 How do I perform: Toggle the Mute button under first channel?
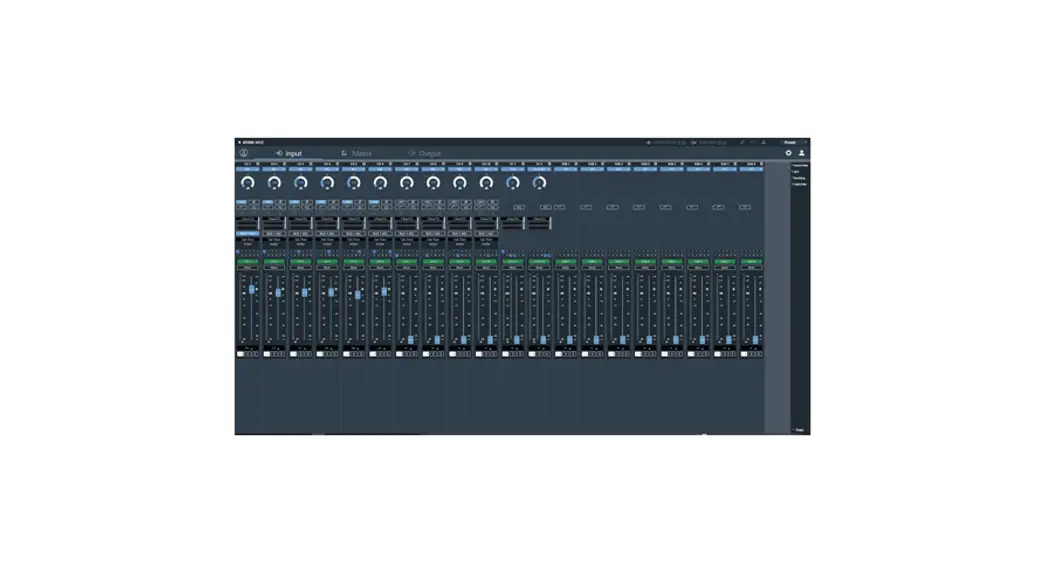coord(247,268)
